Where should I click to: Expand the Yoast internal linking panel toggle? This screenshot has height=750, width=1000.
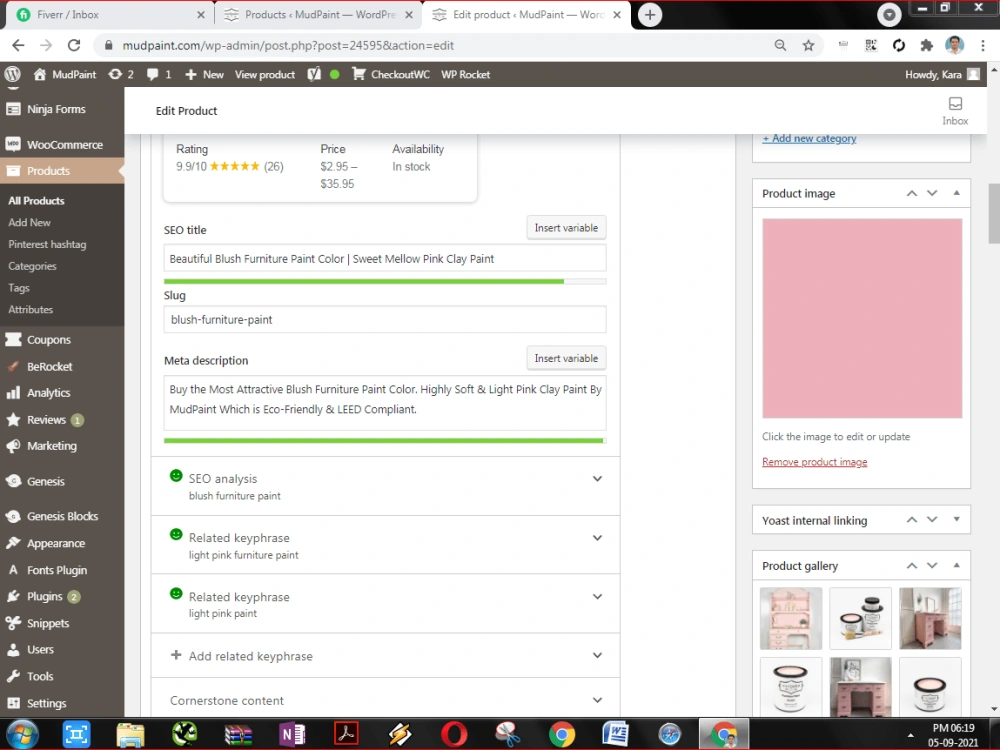click(957, 519)
